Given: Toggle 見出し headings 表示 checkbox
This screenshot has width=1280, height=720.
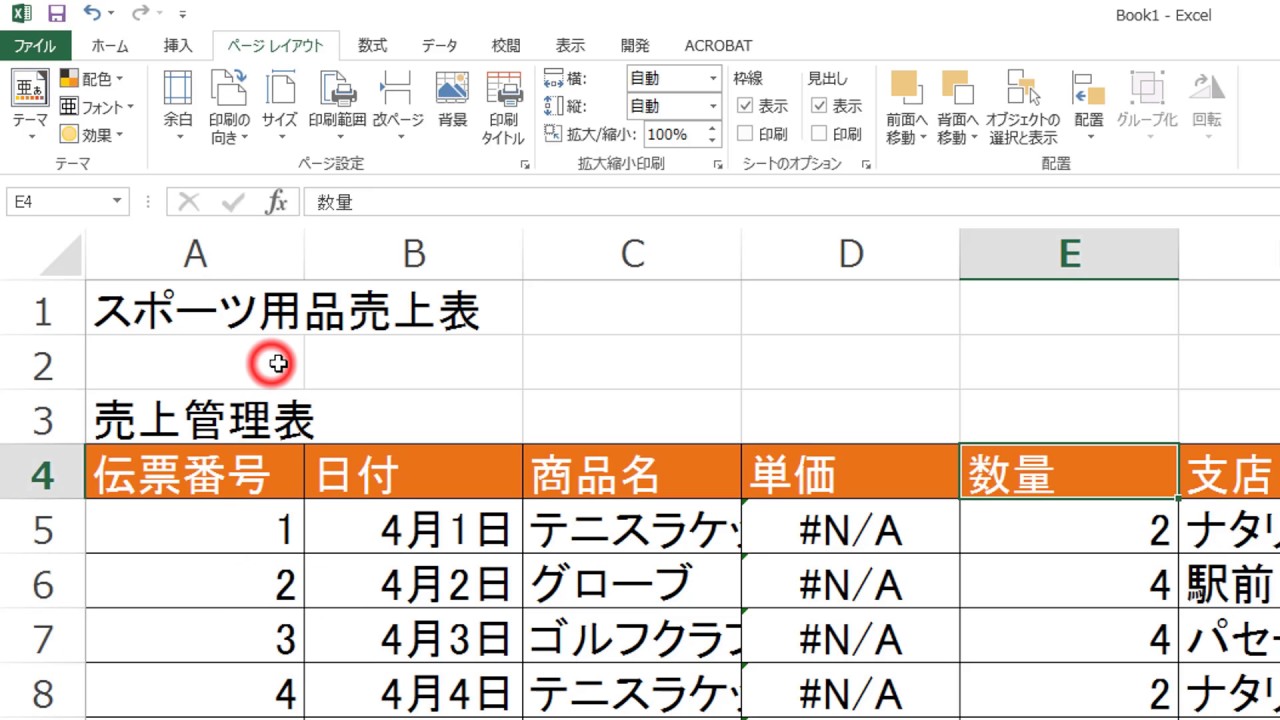Looking at the screenshot, I should [x=819, y=106].
